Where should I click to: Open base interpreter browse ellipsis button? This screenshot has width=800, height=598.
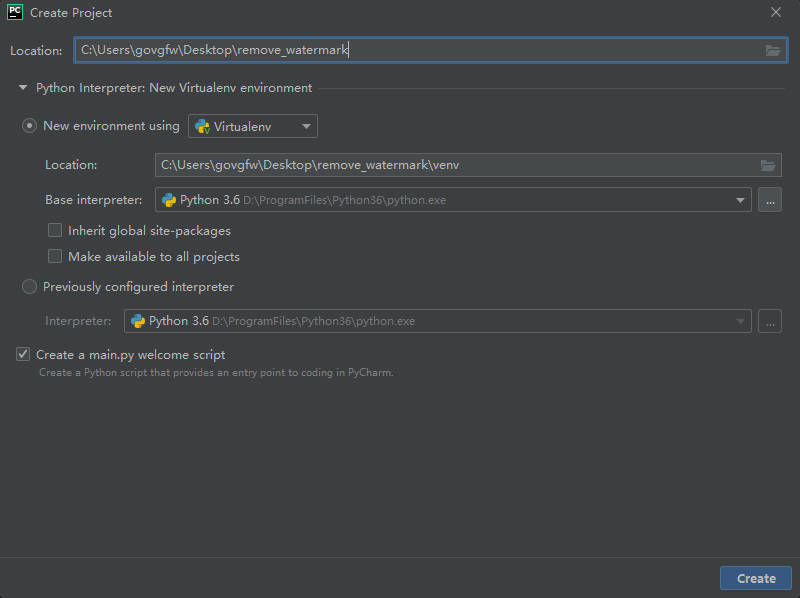click(769, 200)
